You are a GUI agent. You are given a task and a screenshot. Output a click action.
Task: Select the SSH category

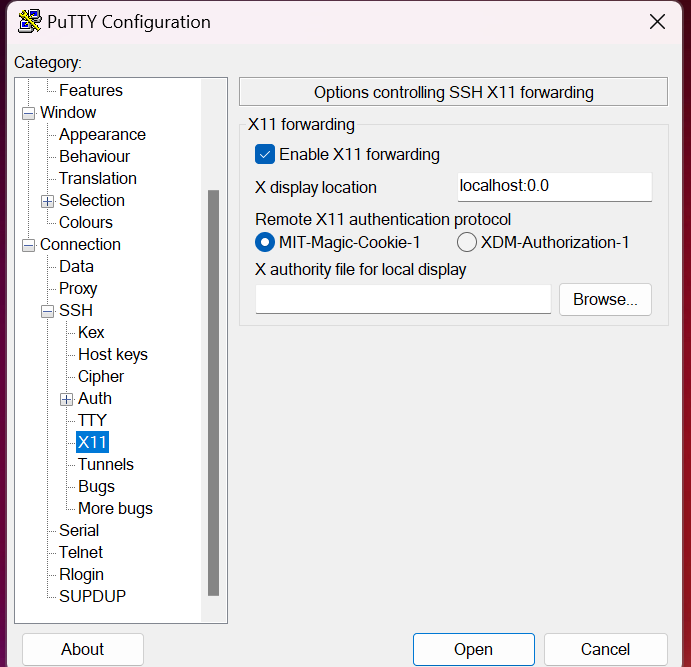point(76,311)
